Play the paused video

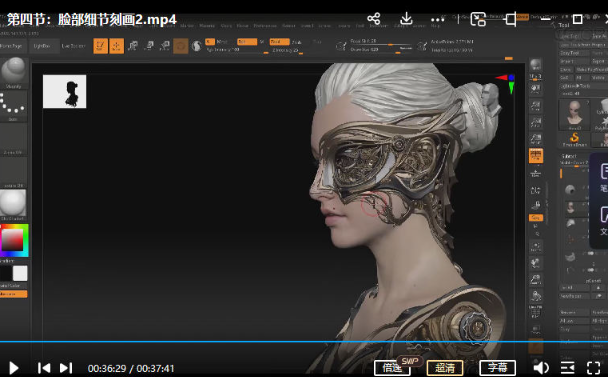[x=14, y=368]
